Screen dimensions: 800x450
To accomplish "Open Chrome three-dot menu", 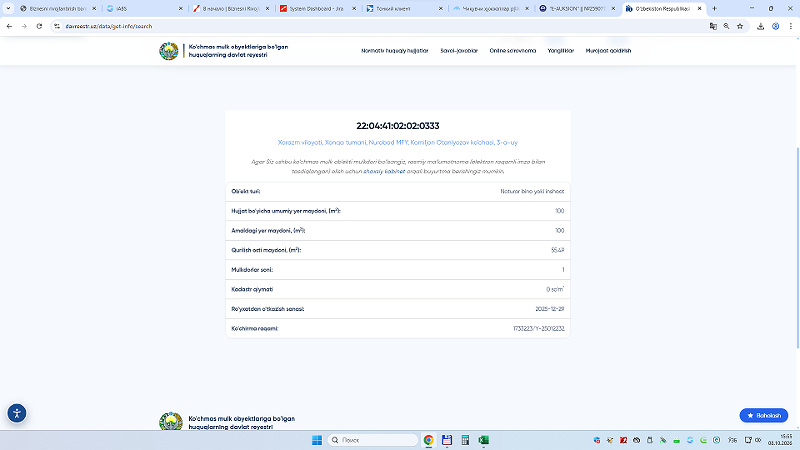I will tap(790, 26).
